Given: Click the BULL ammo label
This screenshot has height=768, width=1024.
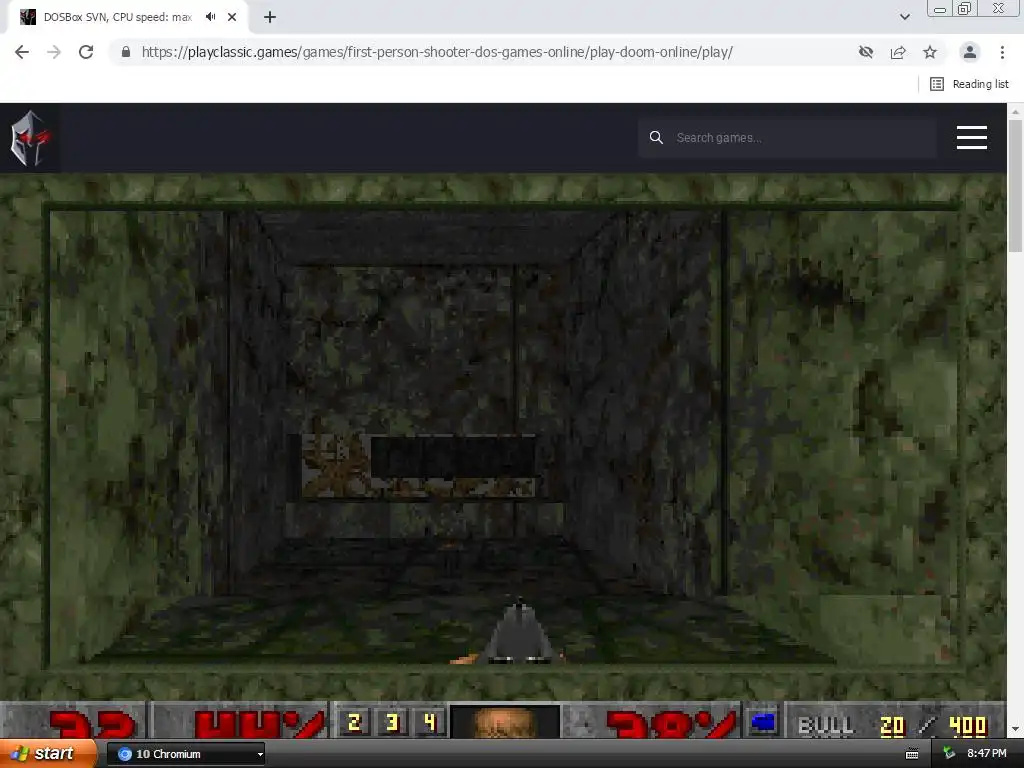Looking at the screenshot, I should tap(826, 725).
